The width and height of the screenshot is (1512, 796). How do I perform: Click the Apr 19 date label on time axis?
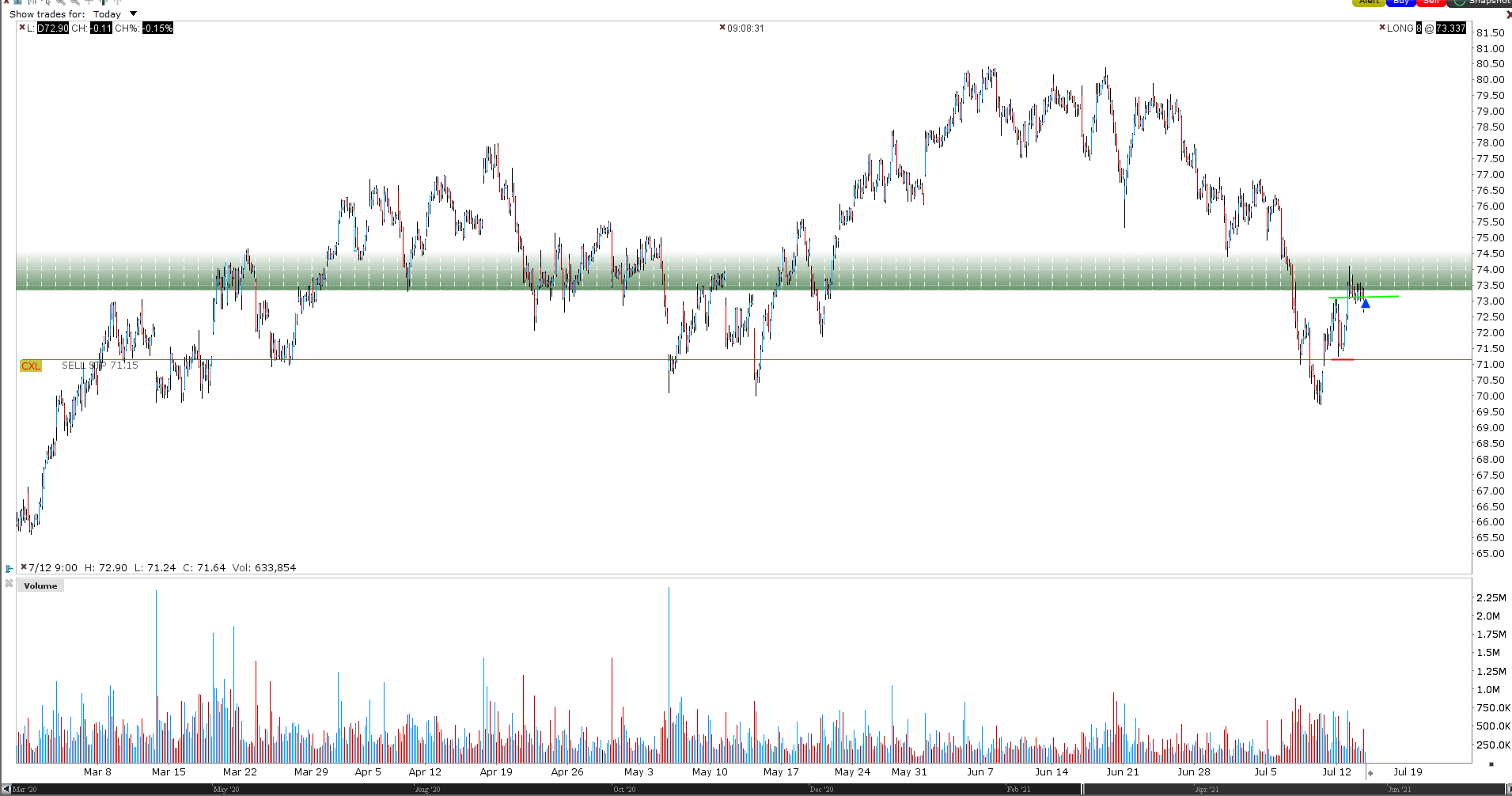pos(496,771)
